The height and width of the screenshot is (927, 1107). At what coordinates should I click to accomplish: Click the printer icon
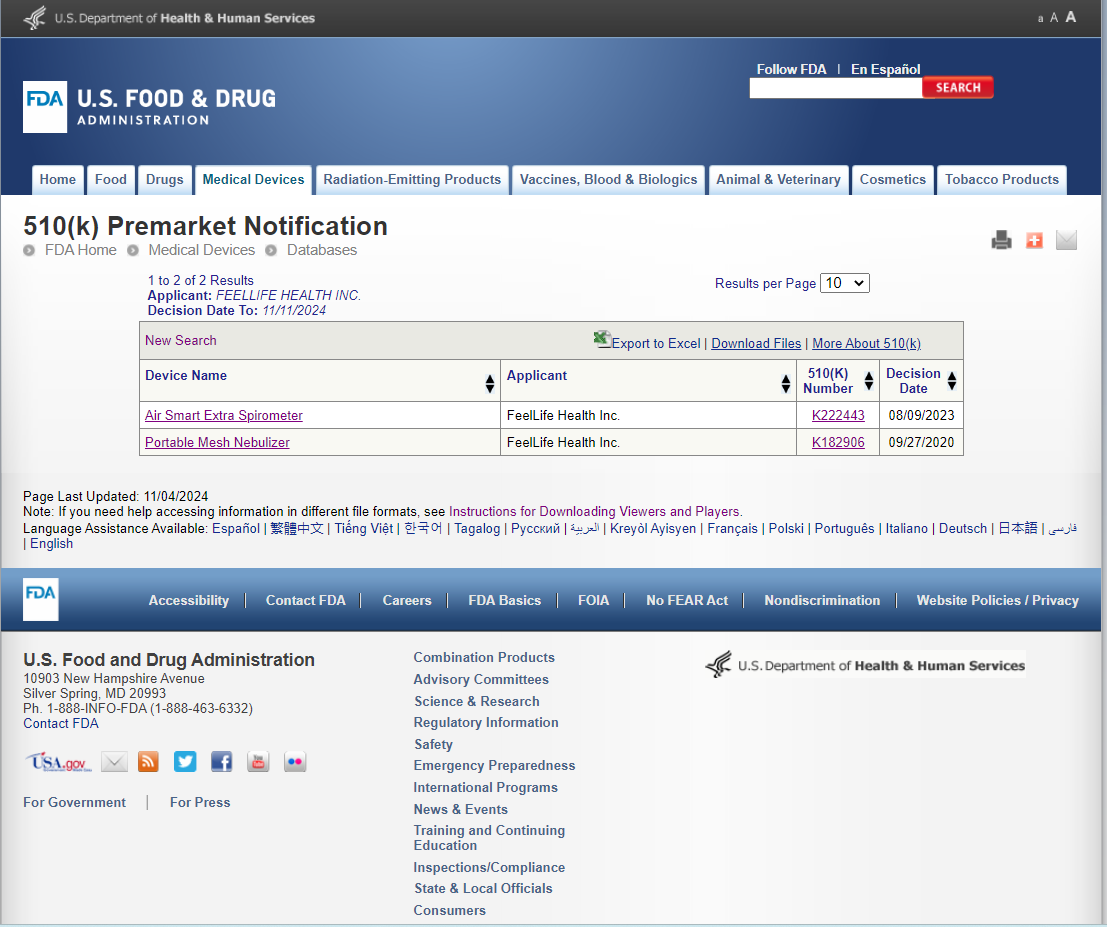(1001, 240)
